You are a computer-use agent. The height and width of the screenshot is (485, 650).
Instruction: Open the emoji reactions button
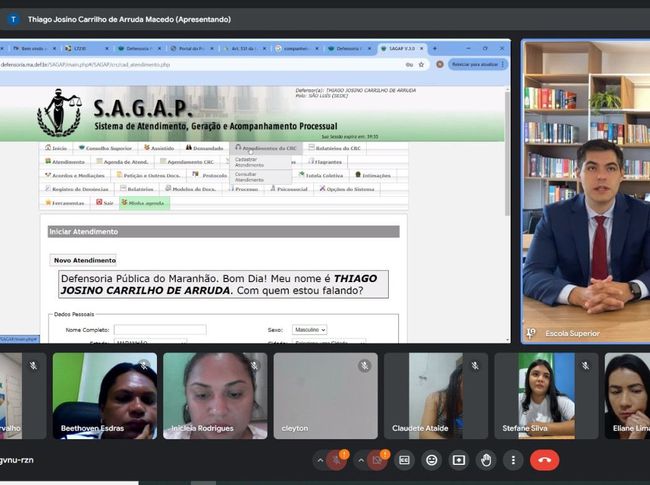coord(432,460)
